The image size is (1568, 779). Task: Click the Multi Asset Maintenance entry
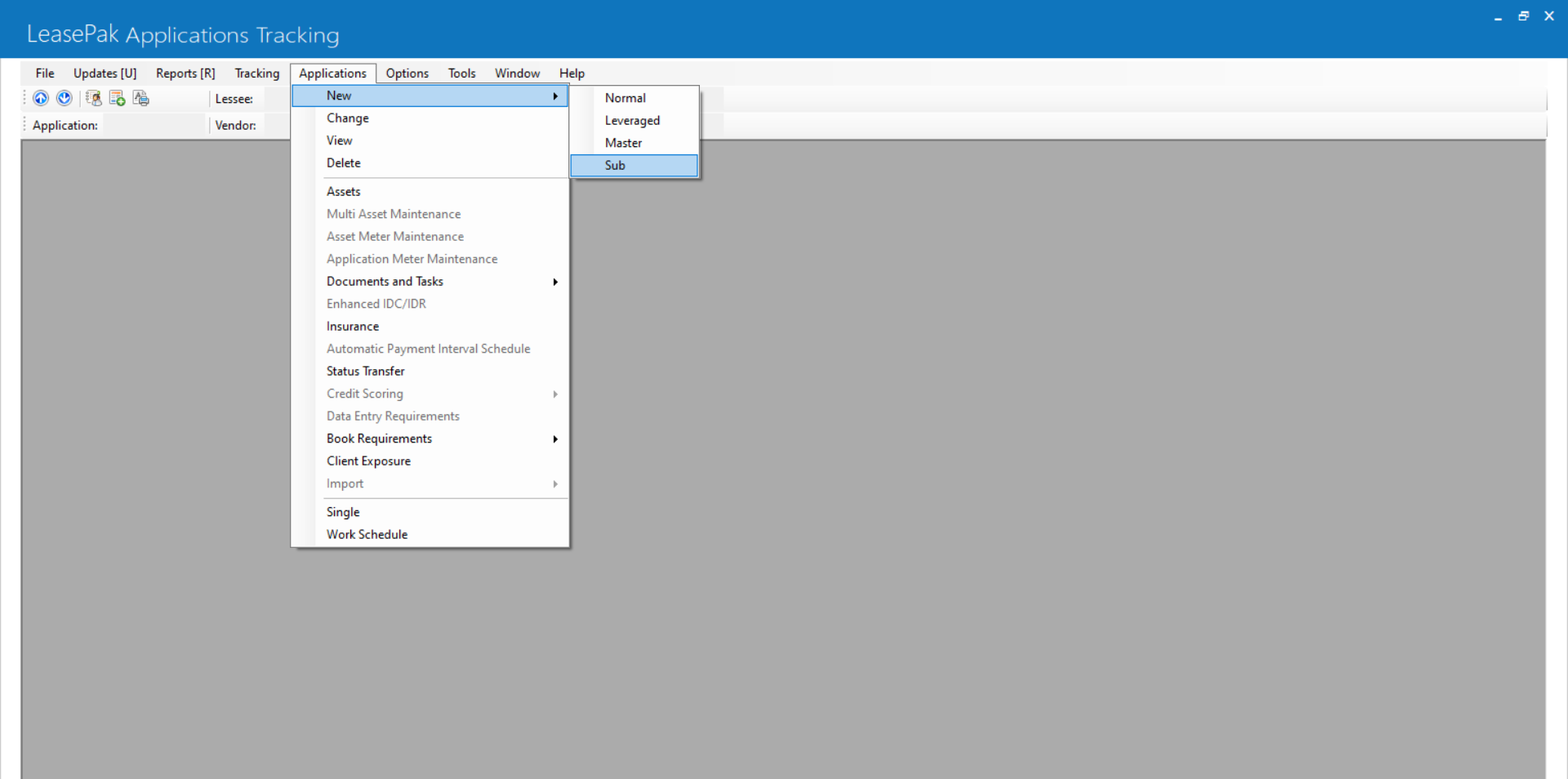(x=430, y=214)
